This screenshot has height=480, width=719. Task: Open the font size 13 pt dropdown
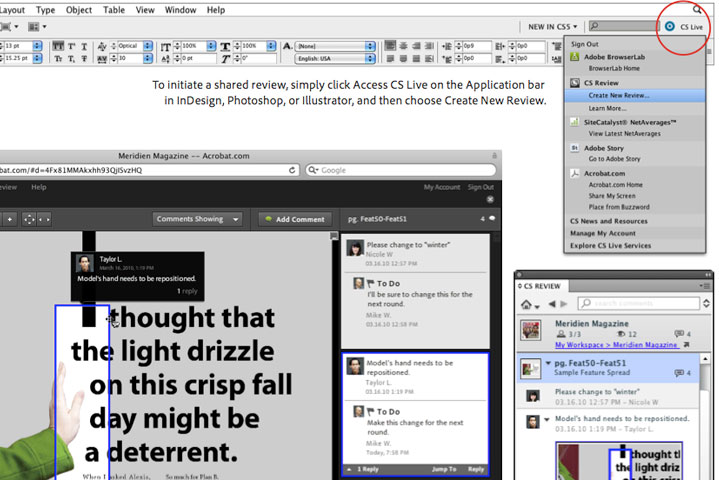(x=37, y=46)
